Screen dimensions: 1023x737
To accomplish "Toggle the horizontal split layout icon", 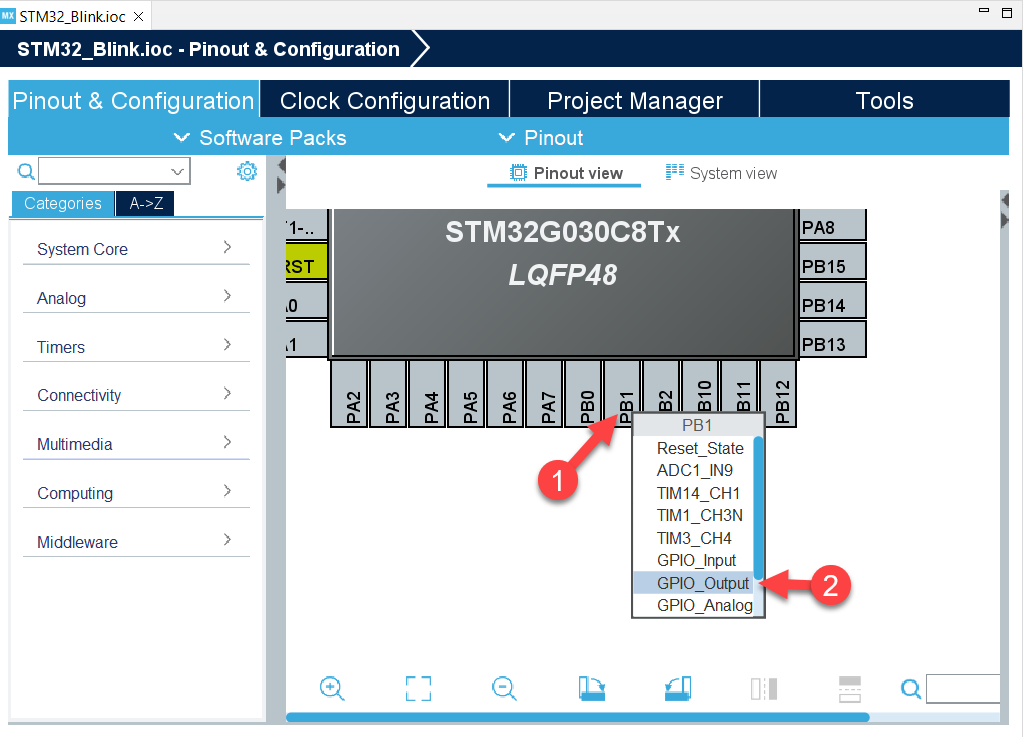I will 850,688.
